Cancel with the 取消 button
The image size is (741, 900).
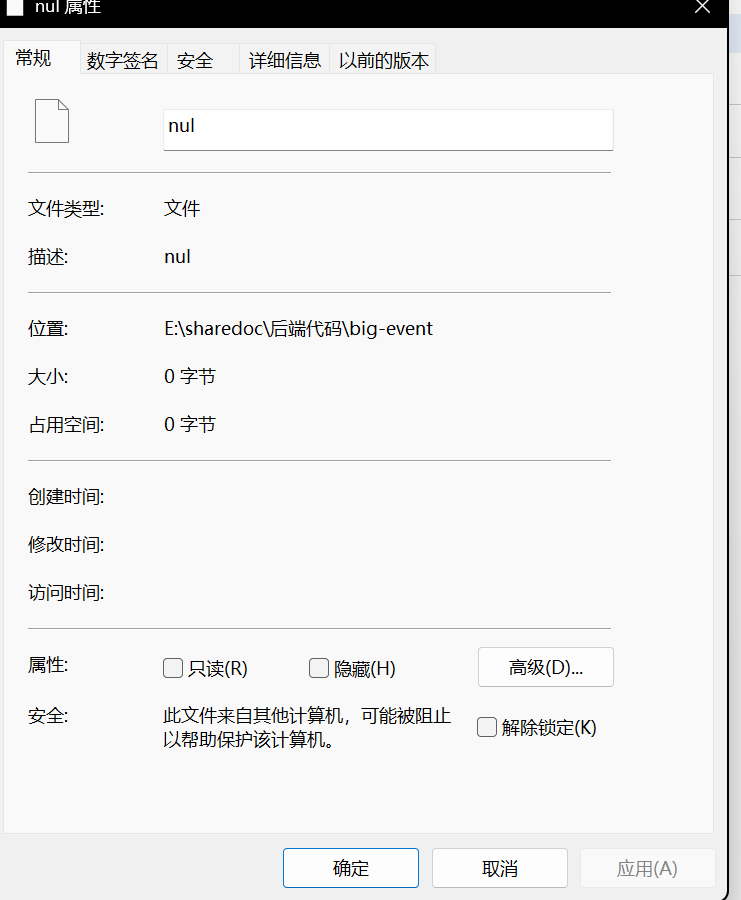499,868
